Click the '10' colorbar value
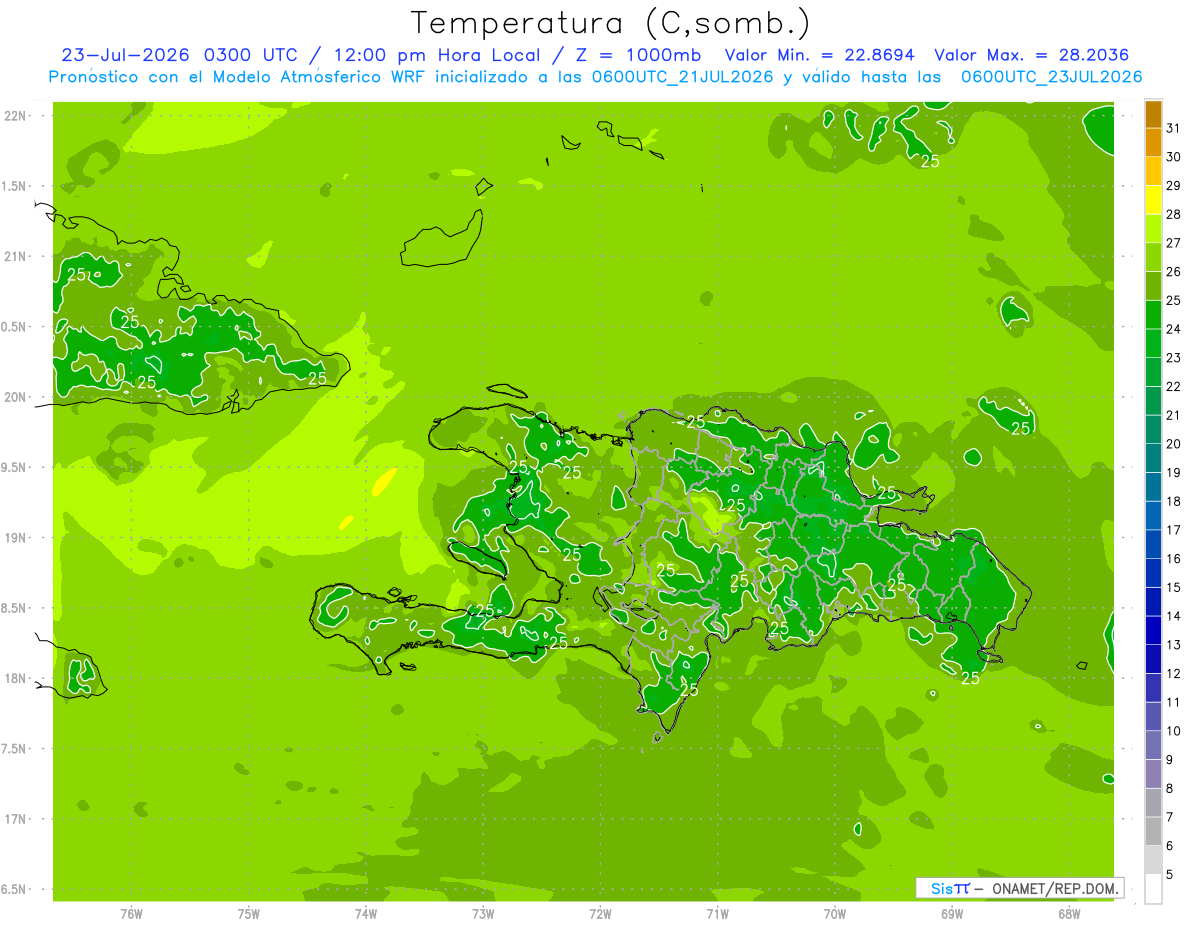Viewport: 1200px width, 927px height. (x=1173, y=731)
